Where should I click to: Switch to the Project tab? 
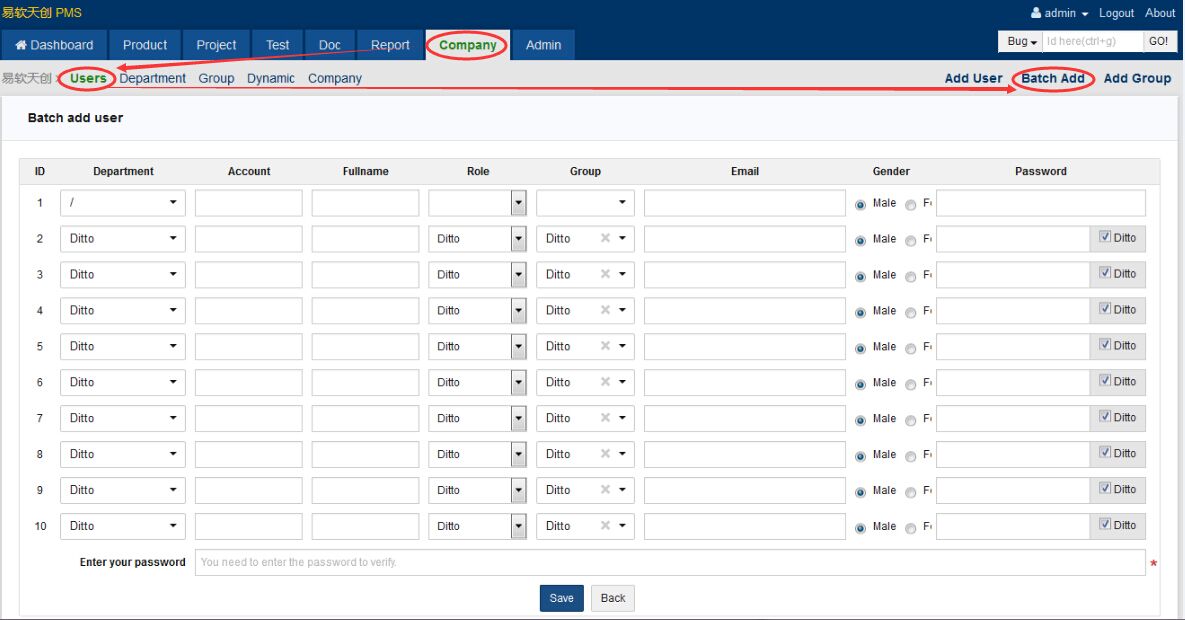(216, 45)
